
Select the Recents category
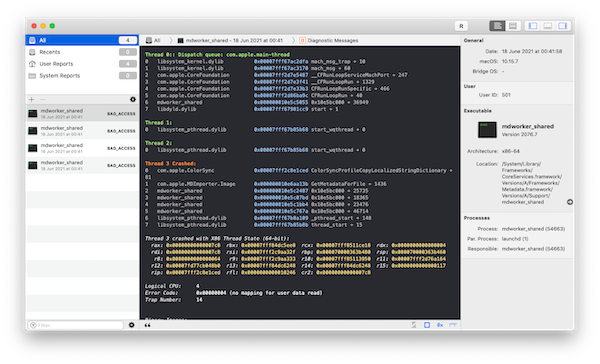coord(82,52)
